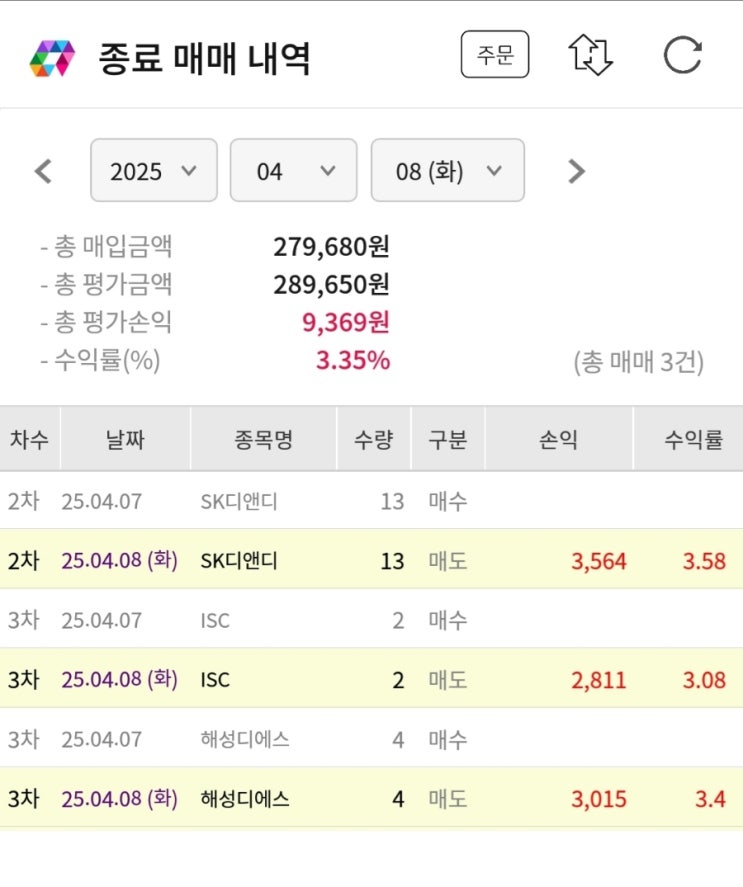Open the day 08 (화) dropdown

point(447,171)
